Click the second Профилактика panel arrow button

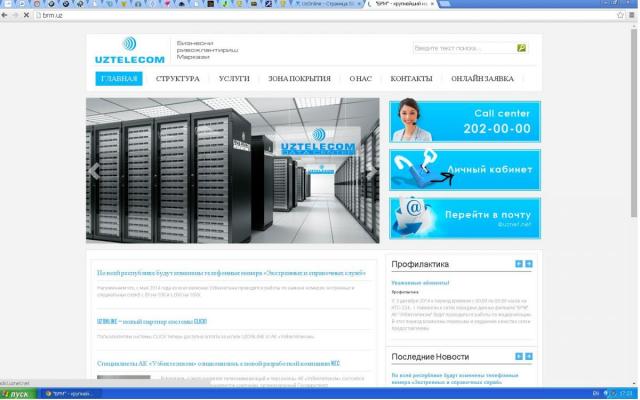[529, 264]
